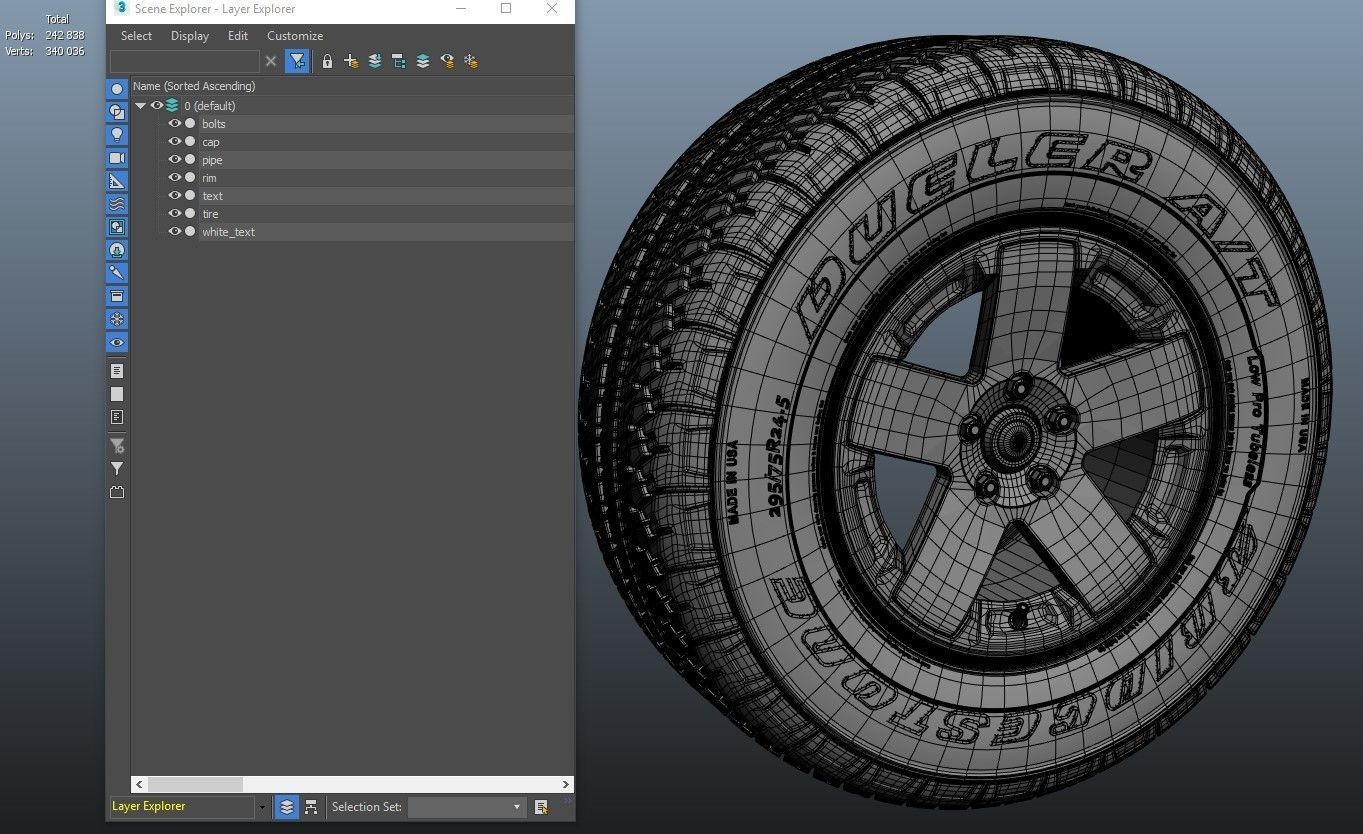This screenshot has width=1363, height=834.
Task: Click Make Selected Layer Active stack icon
Action: click(x=423, y=61)
